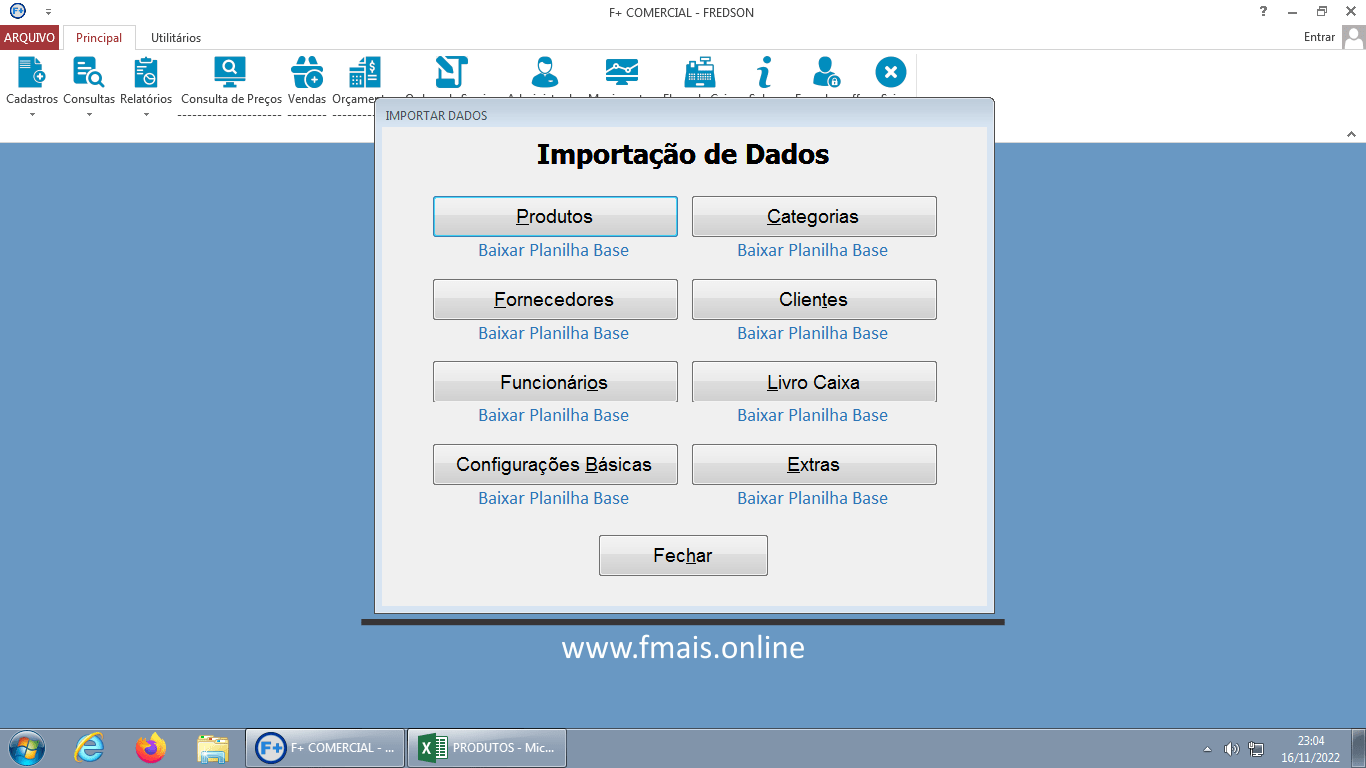Open Consulta de Preços monitor icon
The height and width of the screenshot is (768, 1366).
click(x=230, y=73)
